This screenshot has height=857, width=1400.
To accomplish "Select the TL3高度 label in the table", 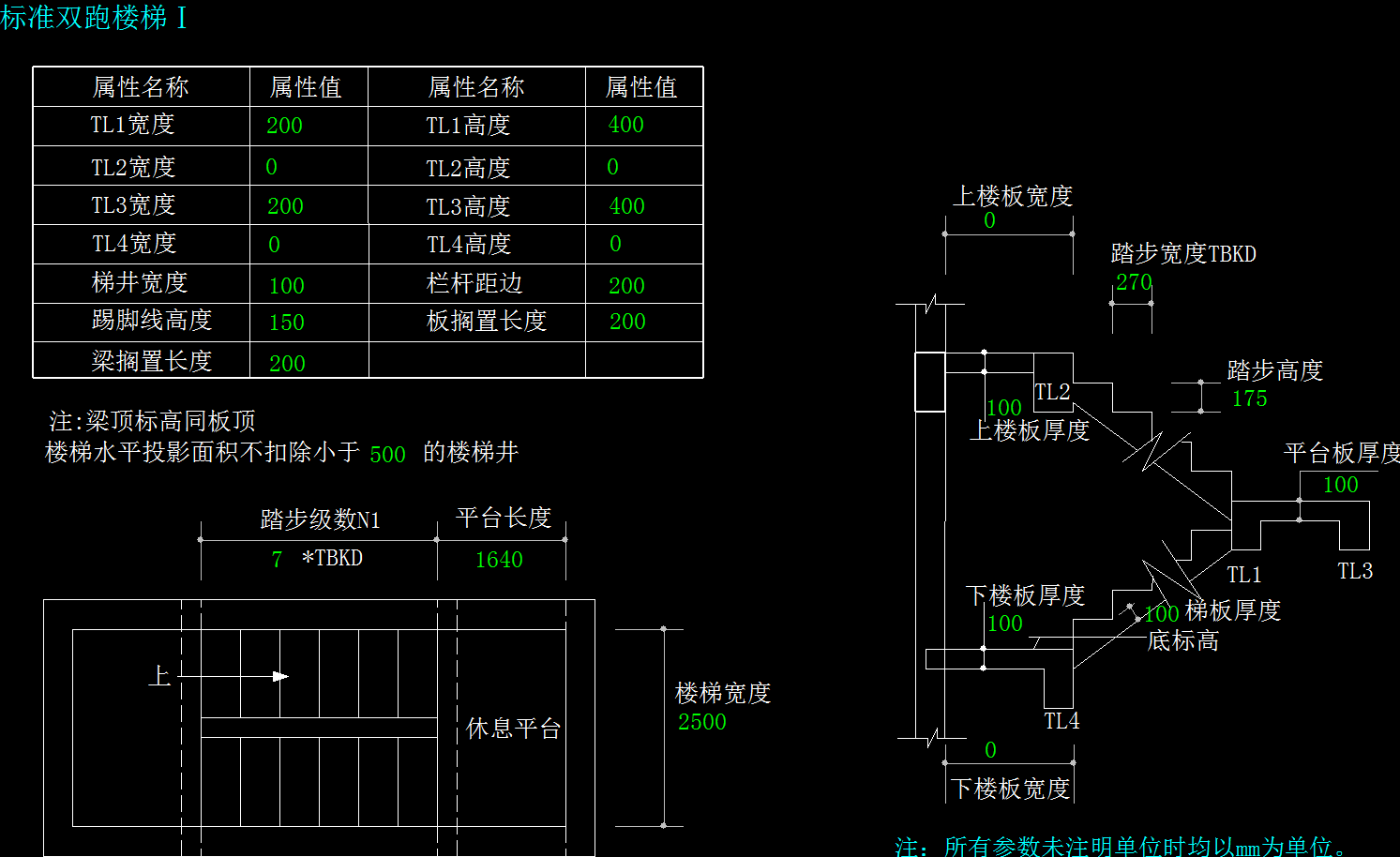I will [x=468, y=206].
